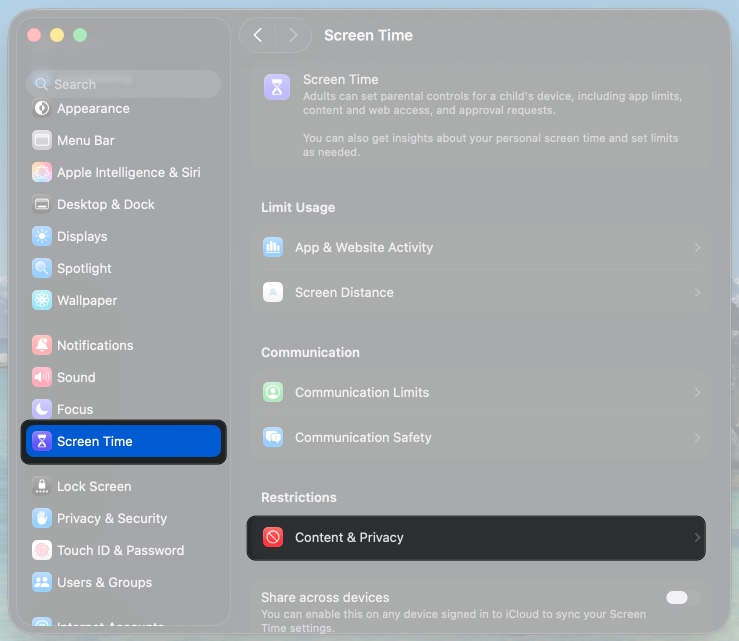Click the Desktop & Dock sidebar icon
The width and height of the screenshot is (739, 641).
[x=41, y=204]
